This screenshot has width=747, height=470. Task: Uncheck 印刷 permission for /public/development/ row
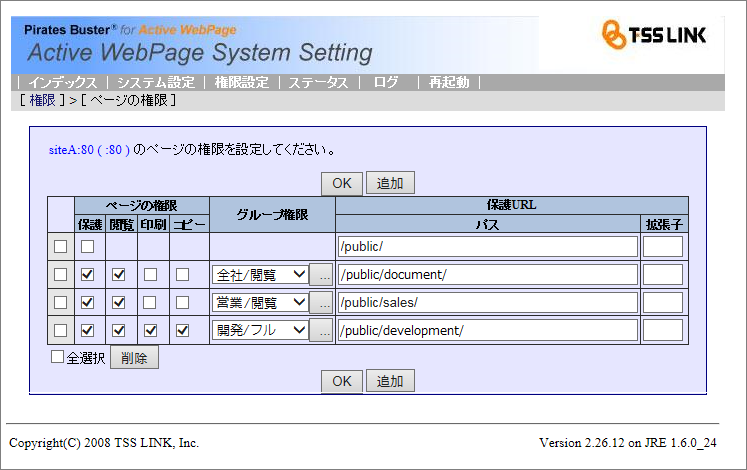click(150, 330)
